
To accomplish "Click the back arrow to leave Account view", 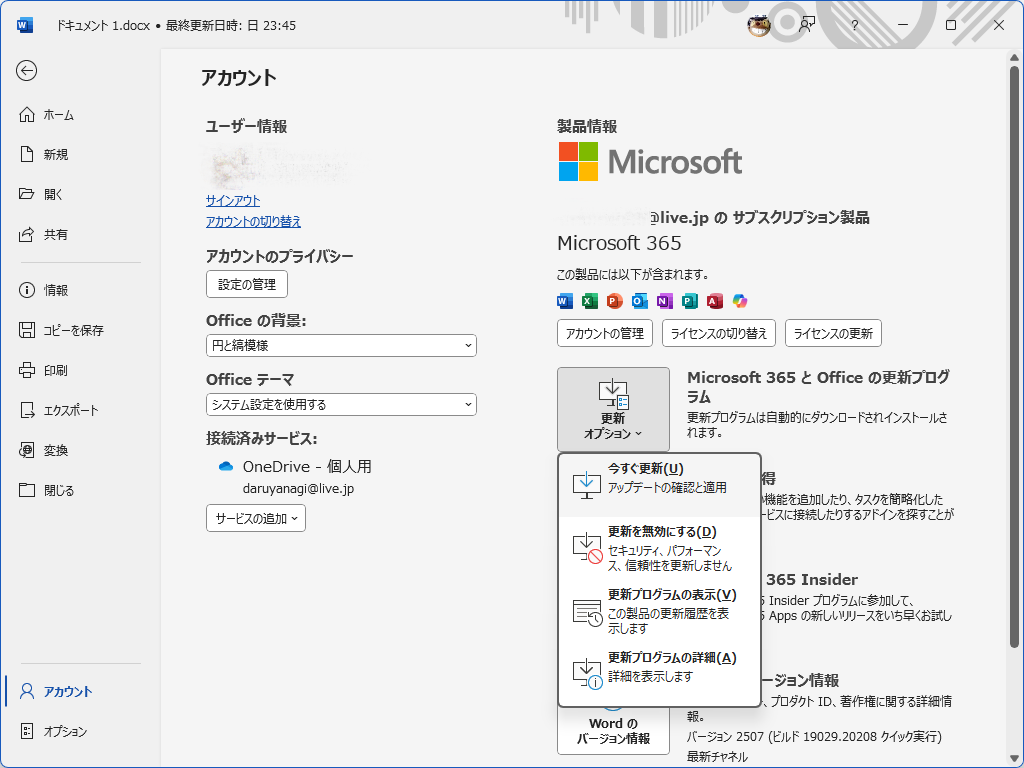I will click(x=28, y=71).
